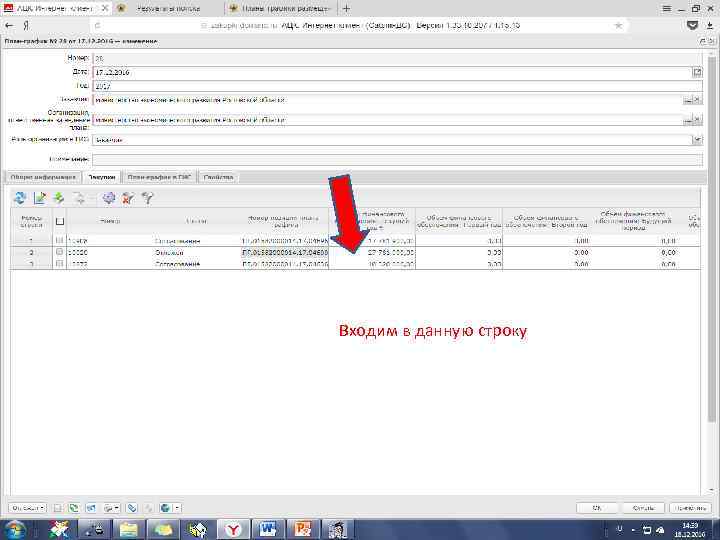This screenshot has width=720, height=540.
Task: Bookmark the page with star icon
Action: click(x=618, y=26)
